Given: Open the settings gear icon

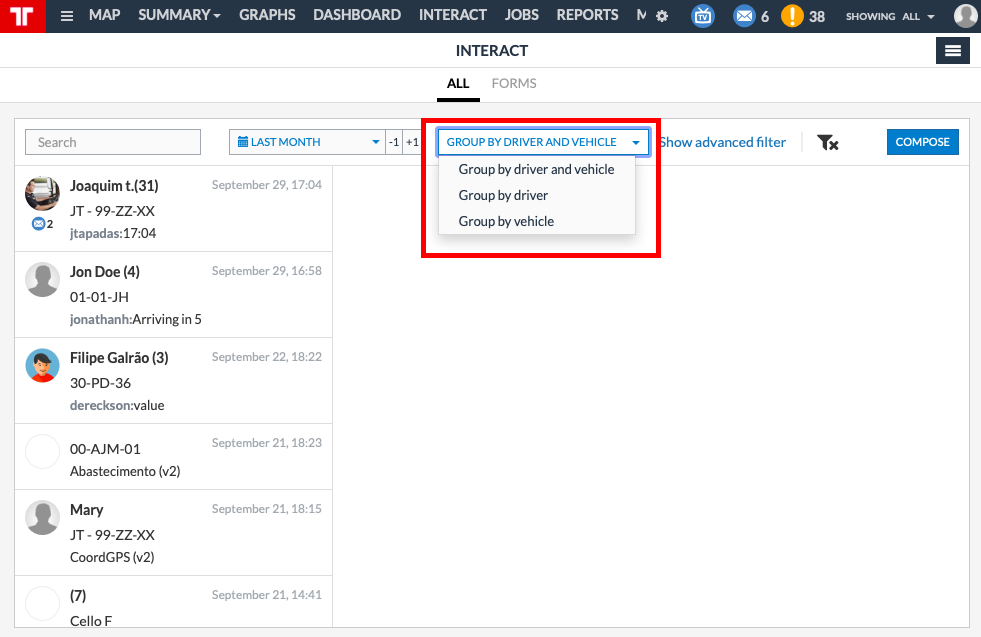Looking at the screenshot, I should tap(662, 16).
